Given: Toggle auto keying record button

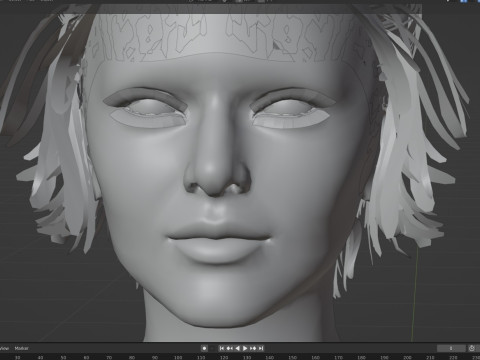Looking at the screenshot, I should [204, 348].
